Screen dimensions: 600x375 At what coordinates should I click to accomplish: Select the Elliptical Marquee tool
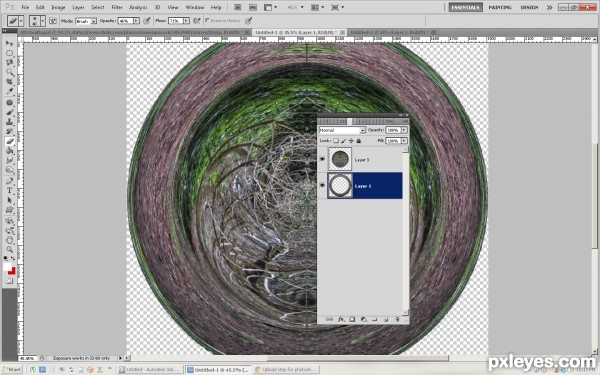(x=10, y=53)
